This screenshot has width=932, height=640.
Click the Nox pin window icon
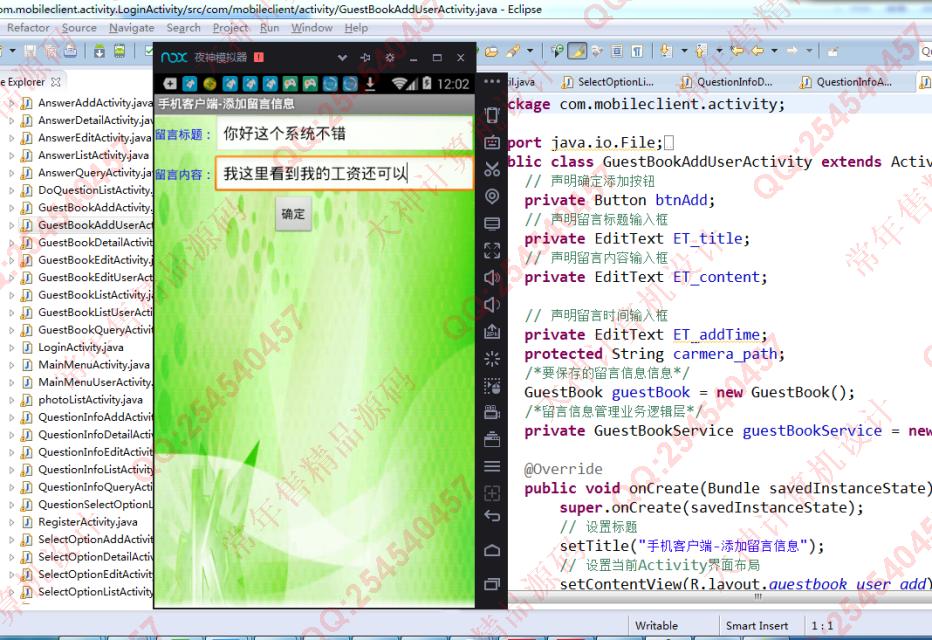(x=365, y=58)
